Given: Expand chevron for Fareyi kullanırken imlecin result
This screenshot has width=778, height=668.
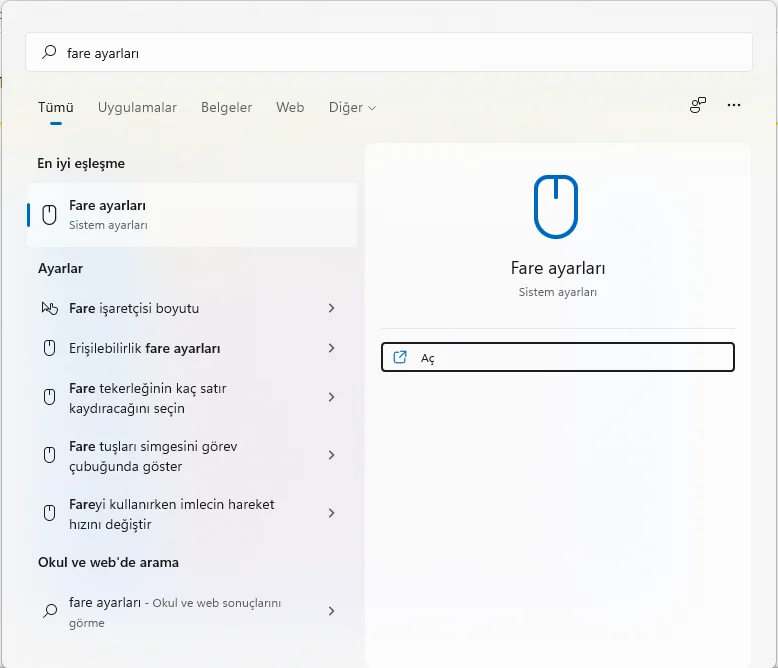Looking at the screenshot, I should [x=331, y=513].
